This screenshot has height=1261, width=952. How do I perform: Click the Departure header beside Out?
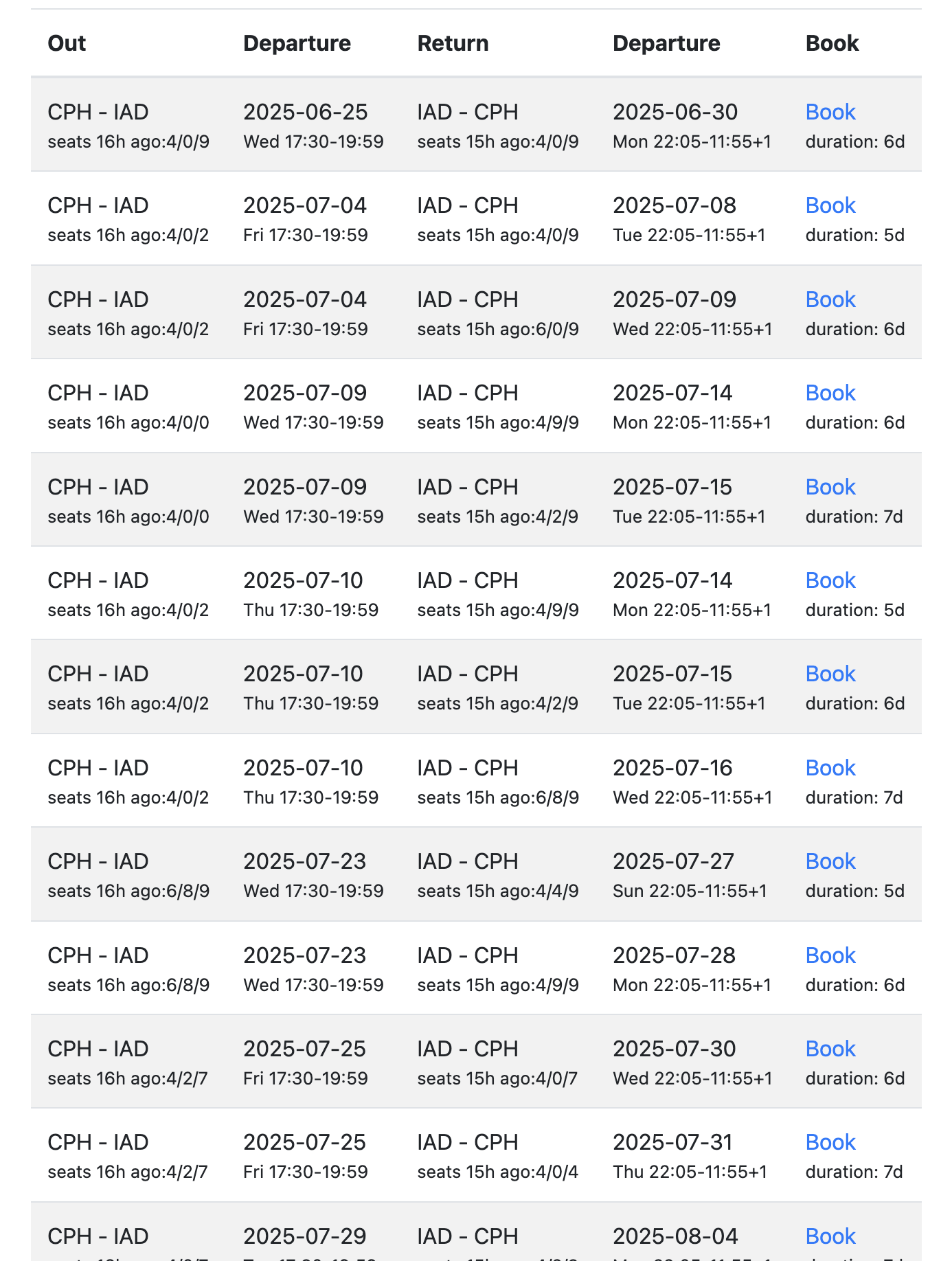pos(297,43)
